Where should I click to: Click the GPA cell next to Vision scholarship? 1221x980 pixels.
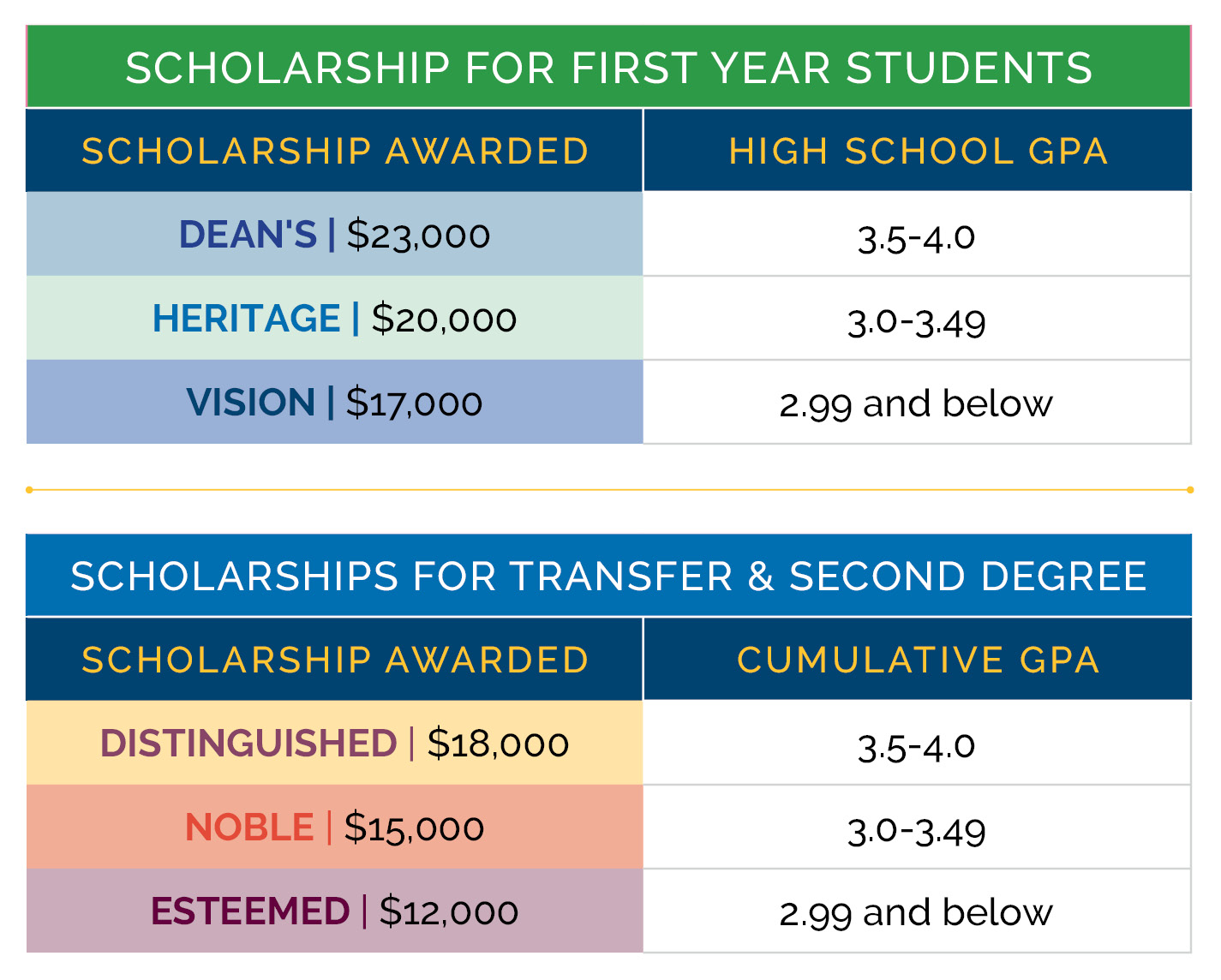pos(916,403)
